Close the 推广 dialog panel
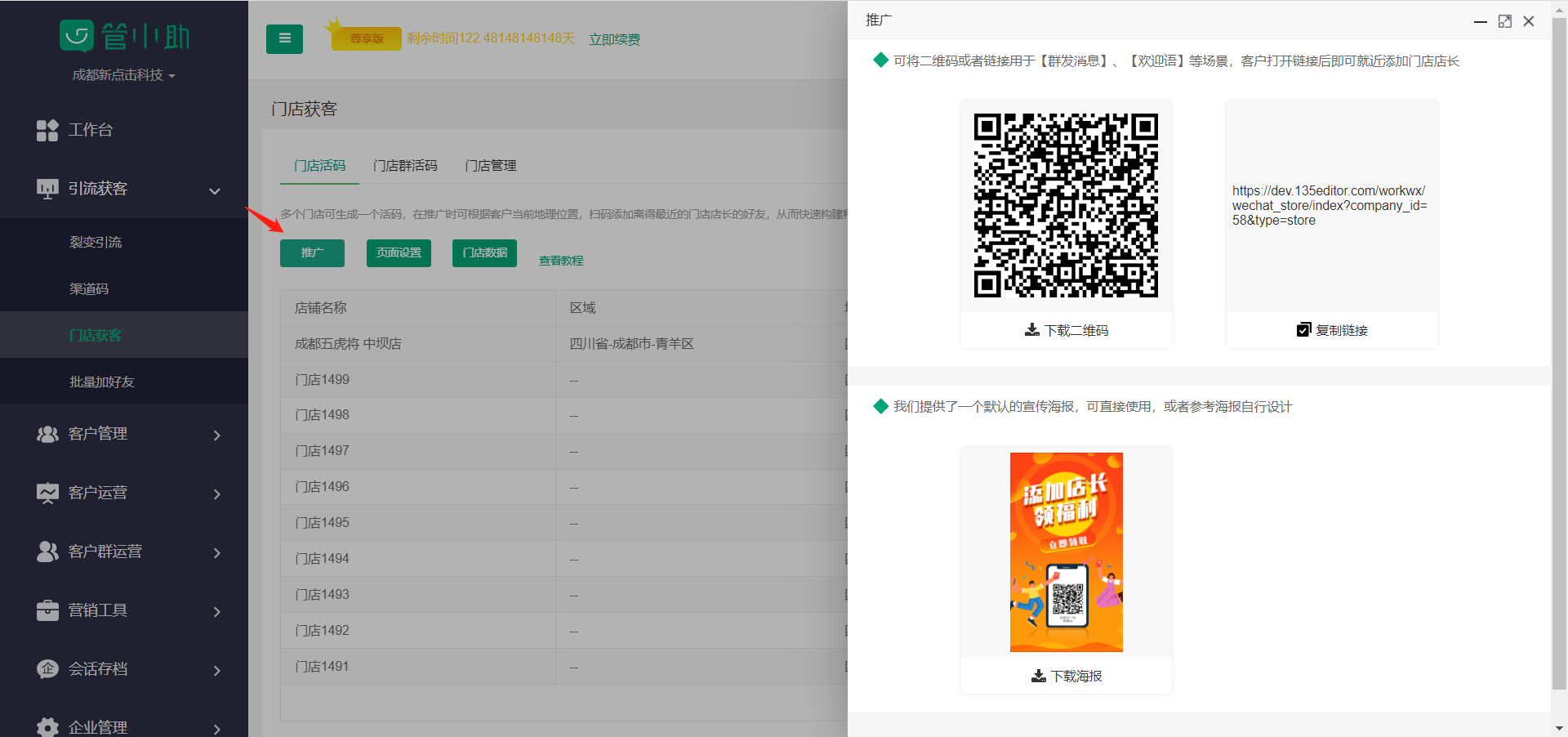Image resolution: width=1568 pixels, height=737 pixels. [x=1529, y=21]
